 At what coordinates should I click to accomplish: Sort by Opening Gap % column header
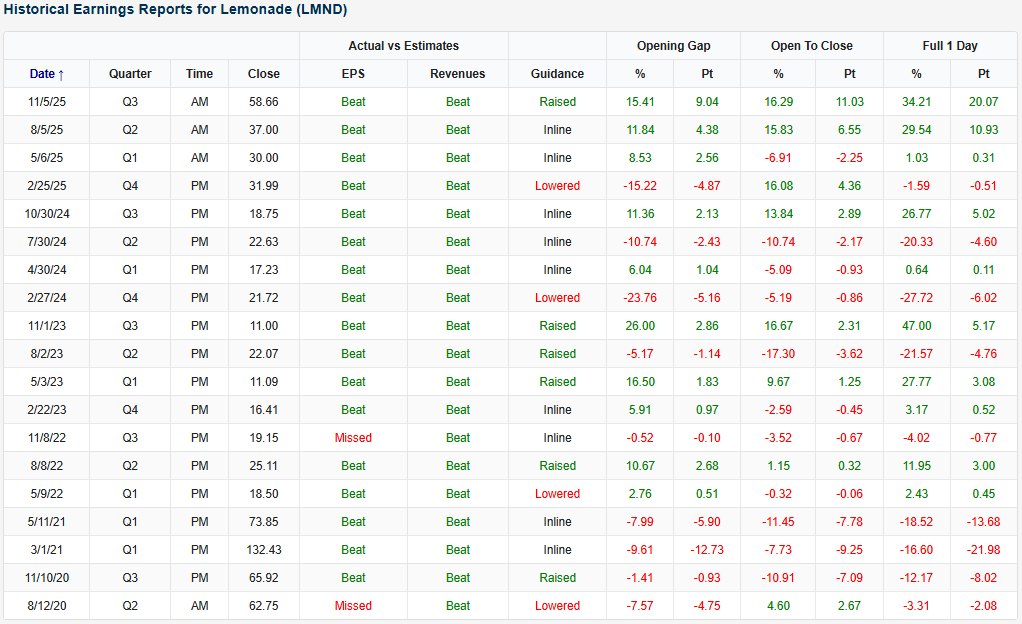coord(640,74)
